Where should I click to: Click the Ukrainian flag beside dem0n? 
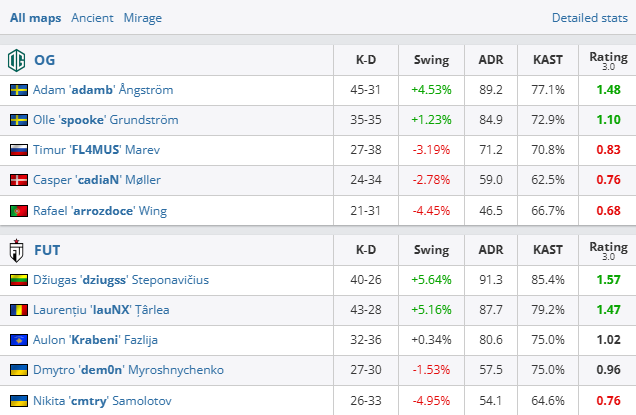pos(18,370)
